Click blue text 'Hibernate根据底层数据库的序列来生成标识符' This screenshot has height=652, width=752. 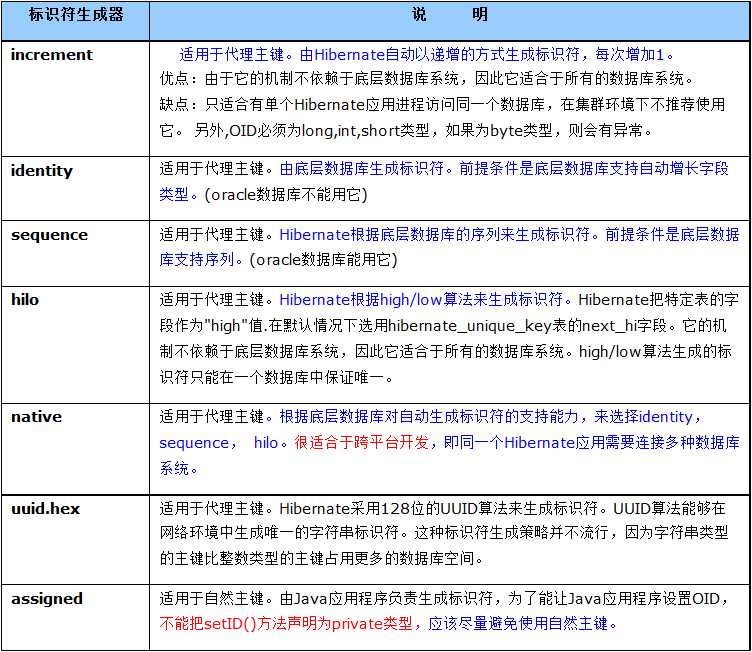(435, 235)
